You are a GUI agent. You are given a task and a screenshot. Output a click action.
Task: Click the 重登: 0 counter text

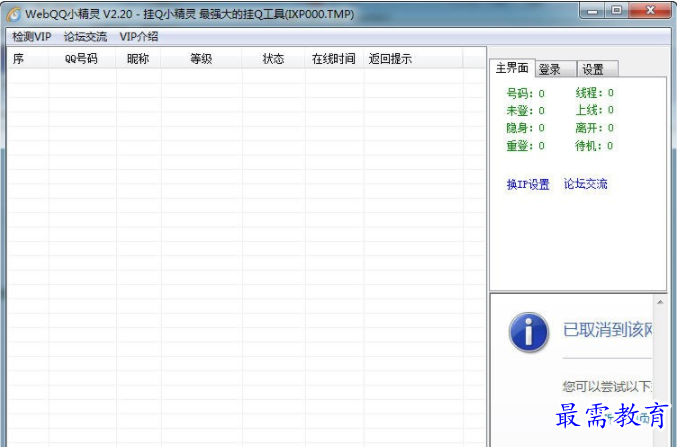525,146
